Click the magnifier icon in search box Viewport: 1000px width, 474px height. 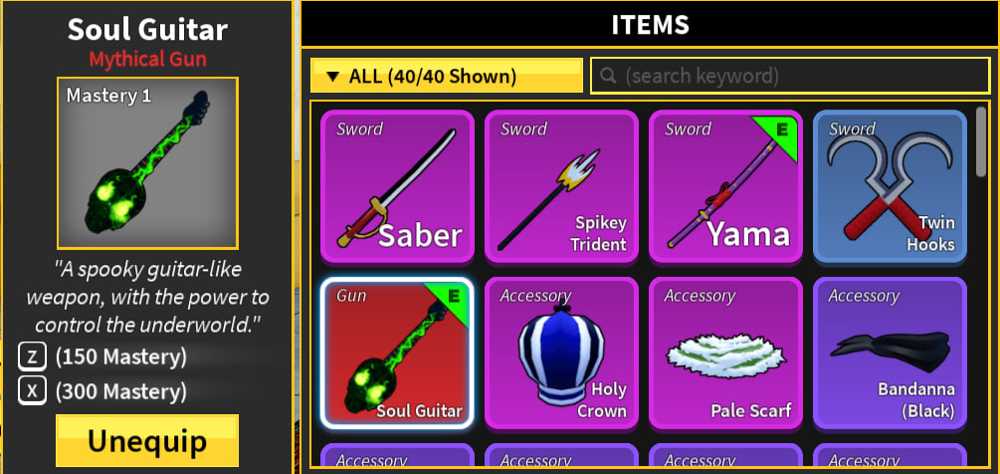(x=608, y=77)
